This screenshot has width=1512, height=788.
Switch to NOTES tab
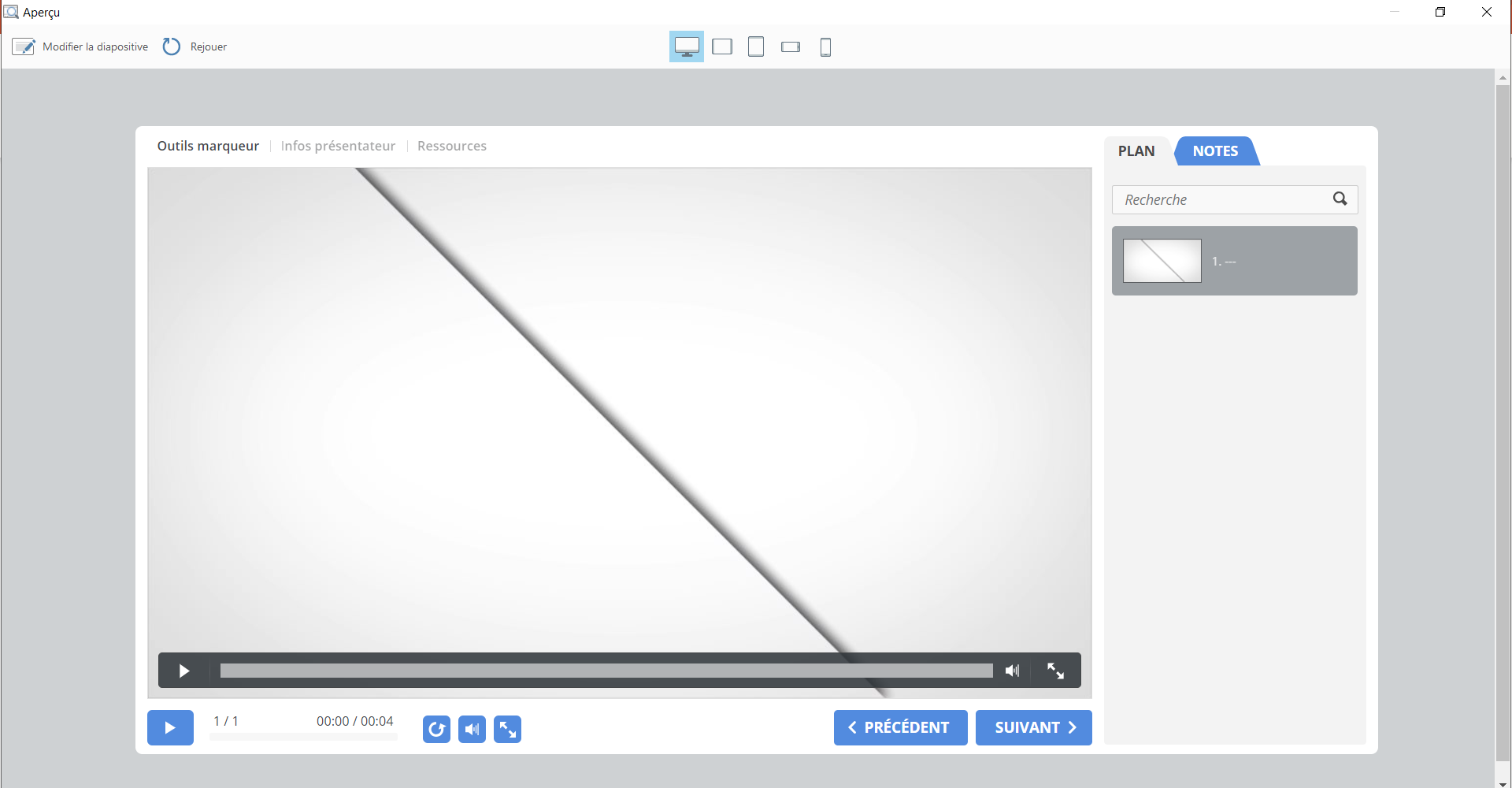tap(1215, 151)
